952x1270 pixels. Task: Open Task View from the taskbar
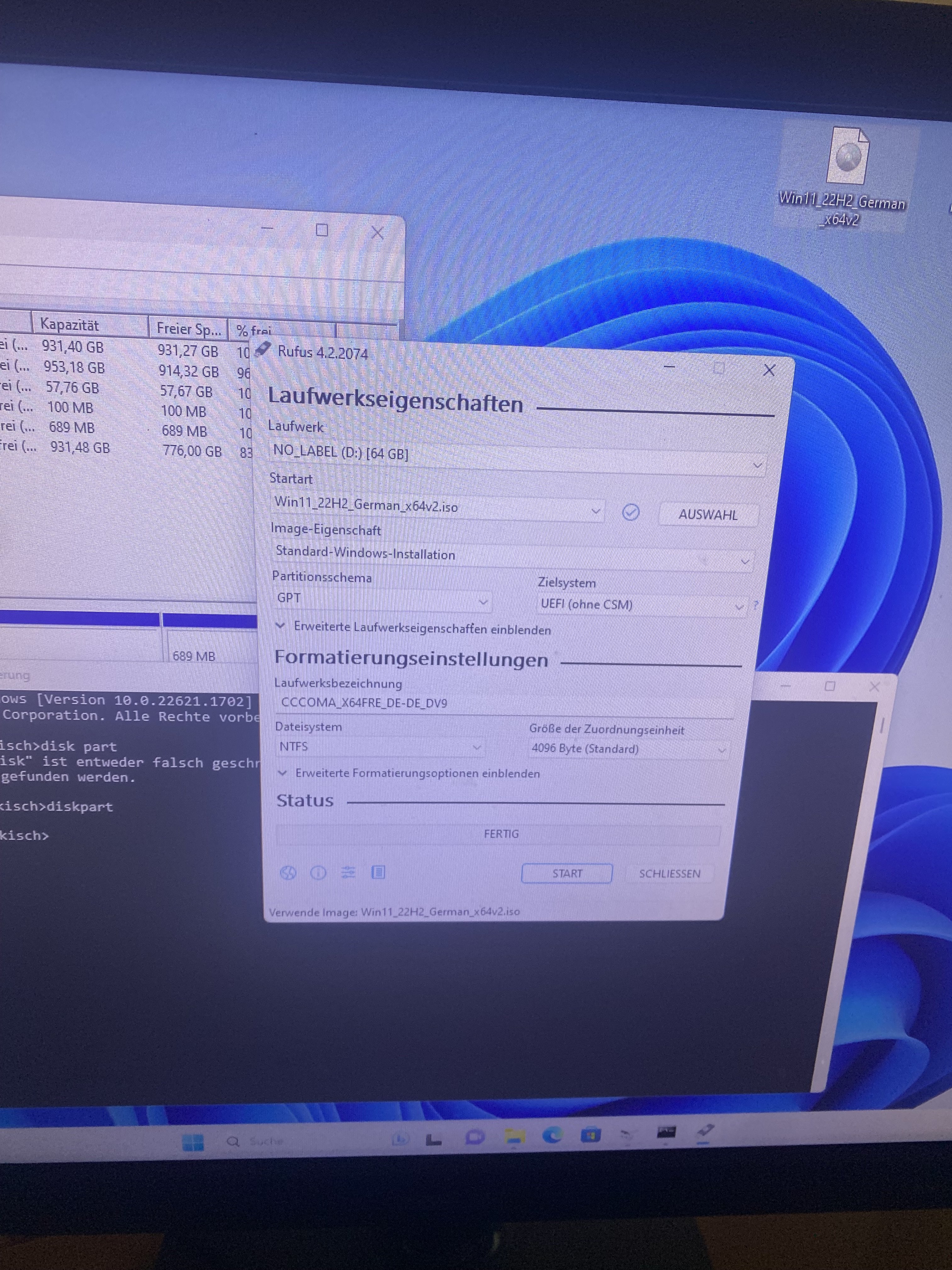(434, 1139)
